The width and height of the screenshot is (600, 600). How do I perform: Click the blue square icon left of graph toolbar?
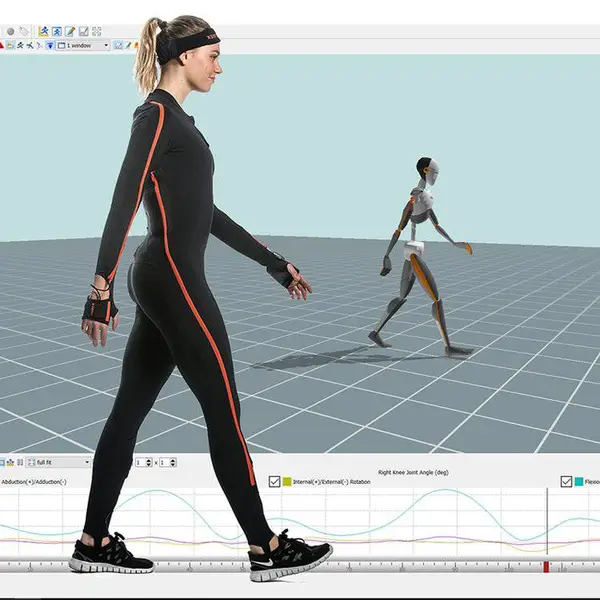pos(2,463)
